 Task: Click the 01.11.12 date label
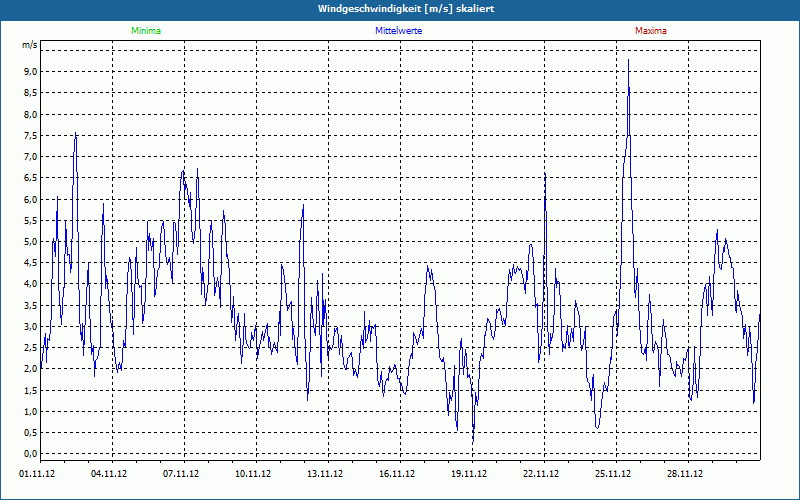[37, 474]
